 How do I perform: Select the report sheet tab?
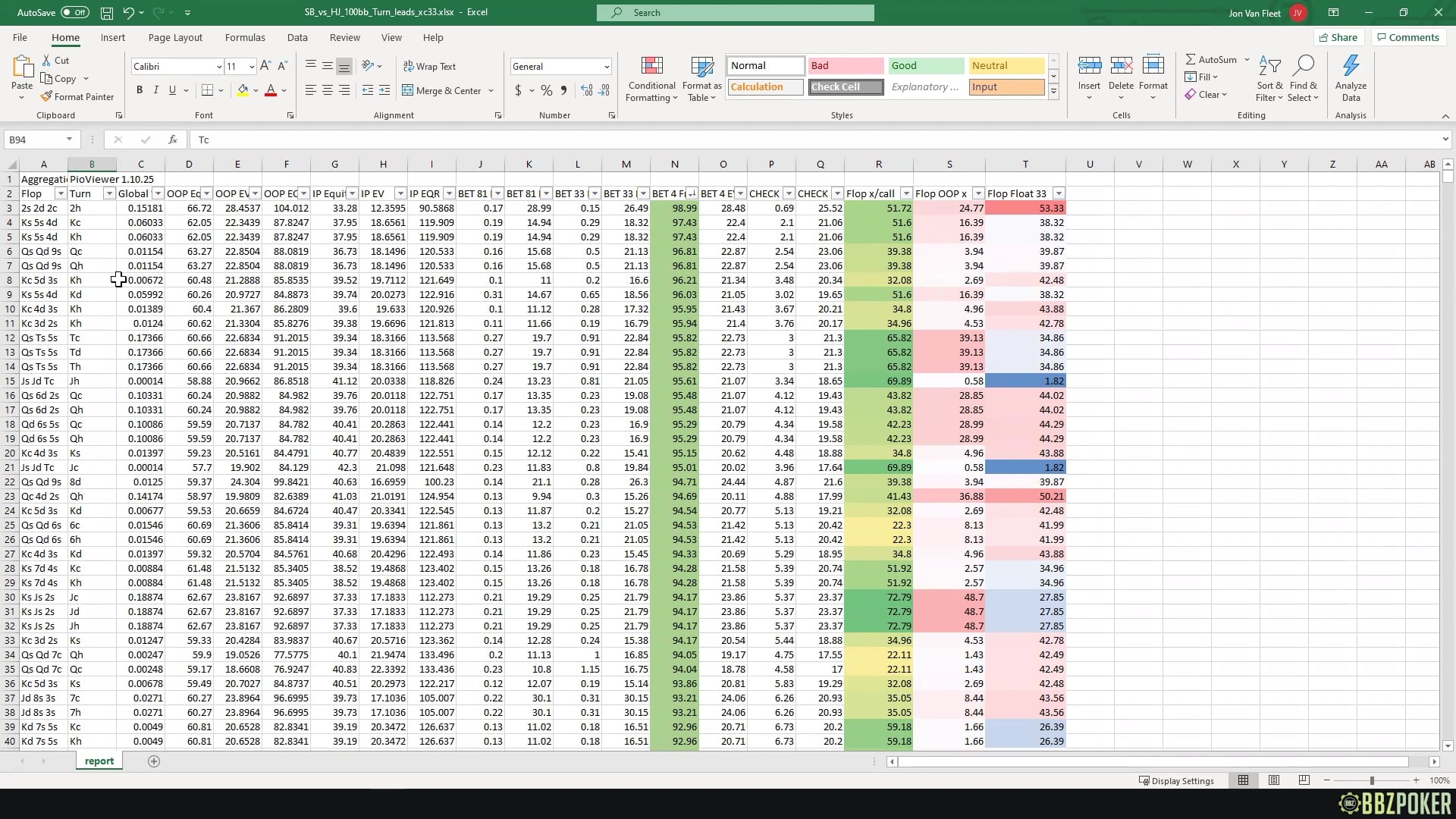point(99,761)
